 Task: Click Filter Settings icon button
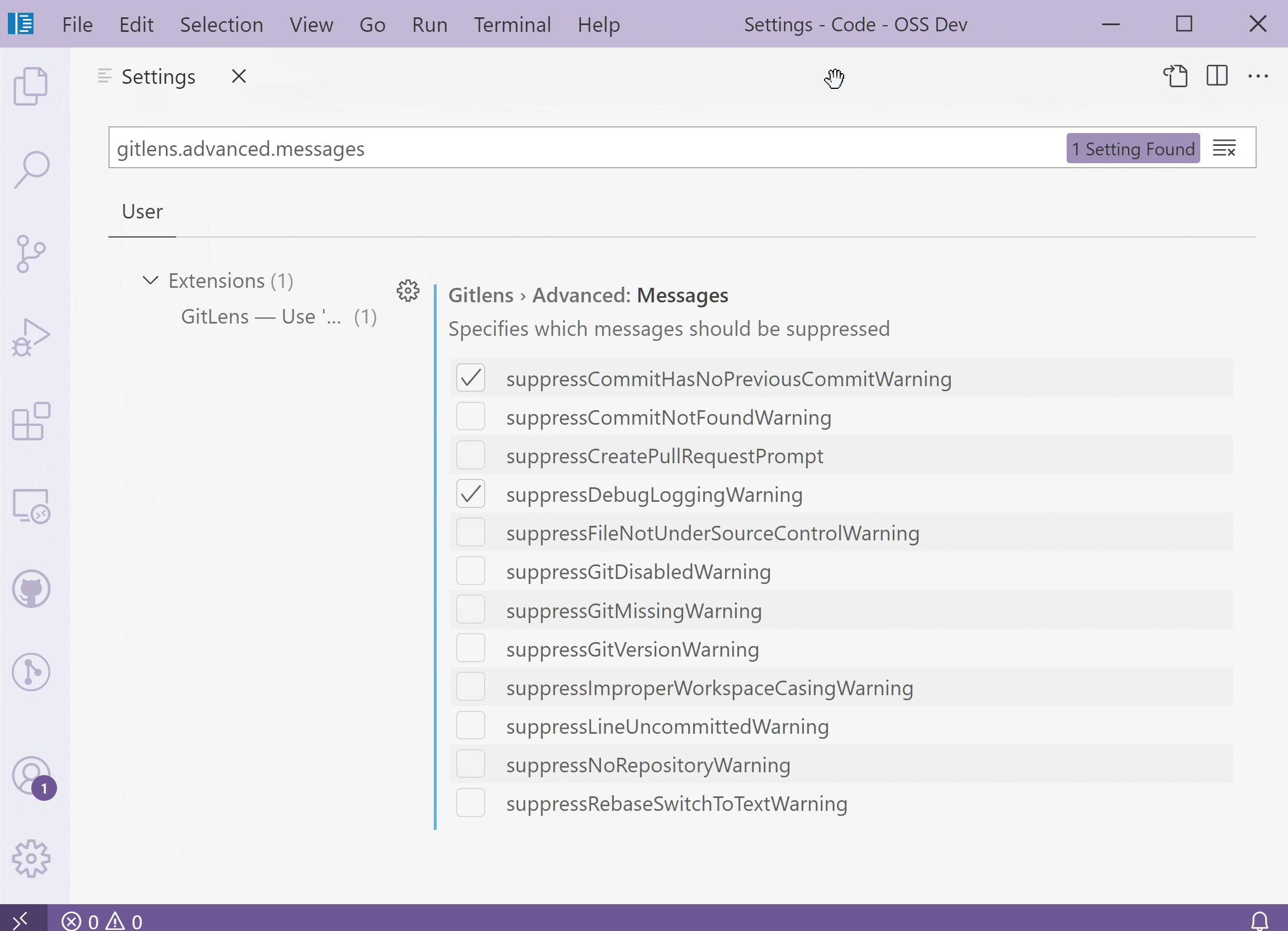coord(1224,148)
